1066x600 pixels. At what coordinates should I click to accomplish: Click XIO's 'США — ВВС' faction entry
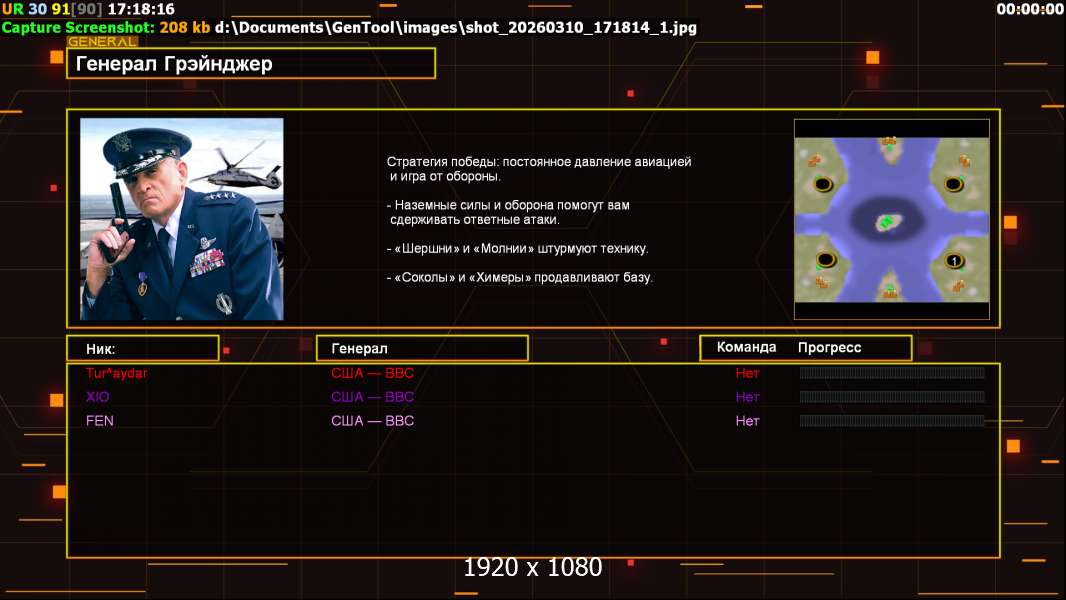[x=372, y=397]
